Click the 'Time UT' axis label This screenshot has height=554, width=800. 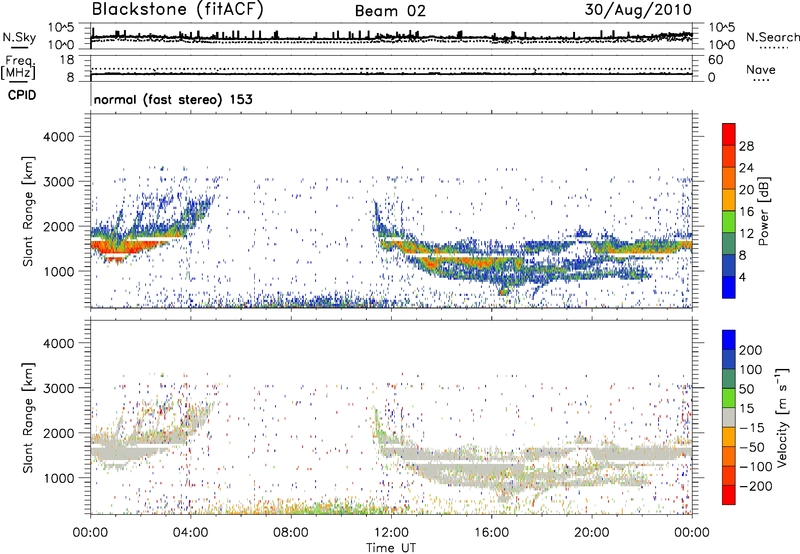pos(391,548)
